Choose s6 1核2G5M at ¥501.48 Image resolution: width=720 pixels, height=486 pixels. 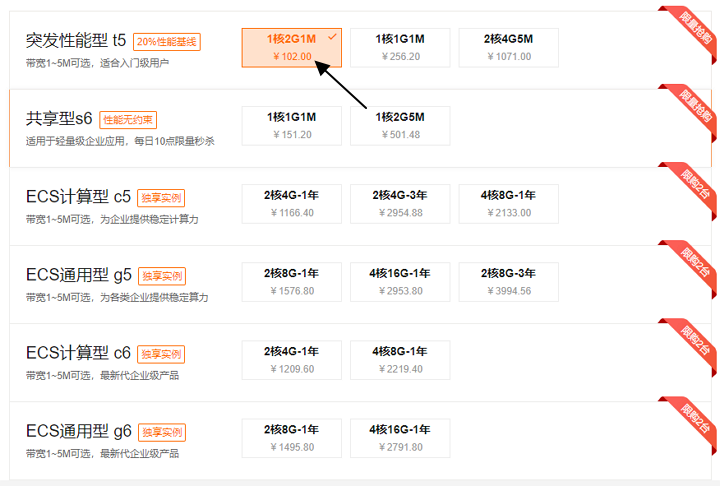[400, 126]
